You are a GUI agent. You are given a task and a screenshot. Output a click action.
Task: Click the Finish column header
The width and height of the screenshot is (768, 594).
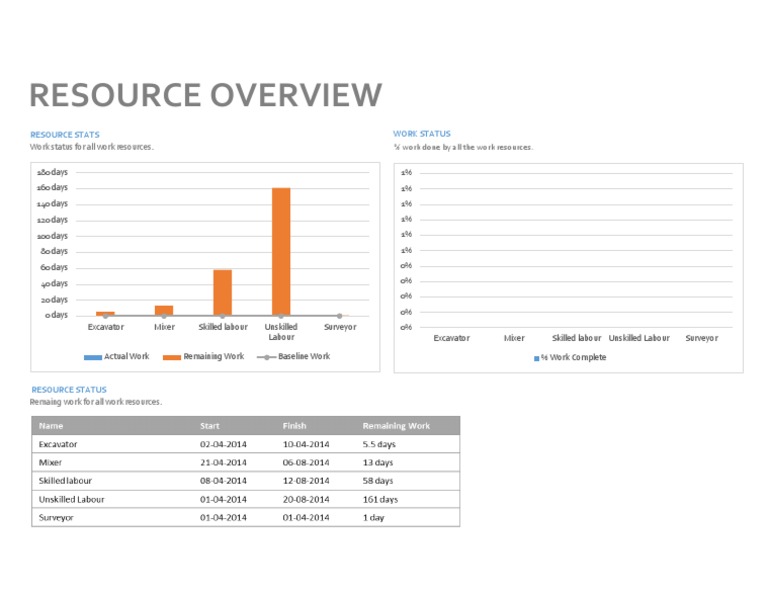tap(294, 426)
